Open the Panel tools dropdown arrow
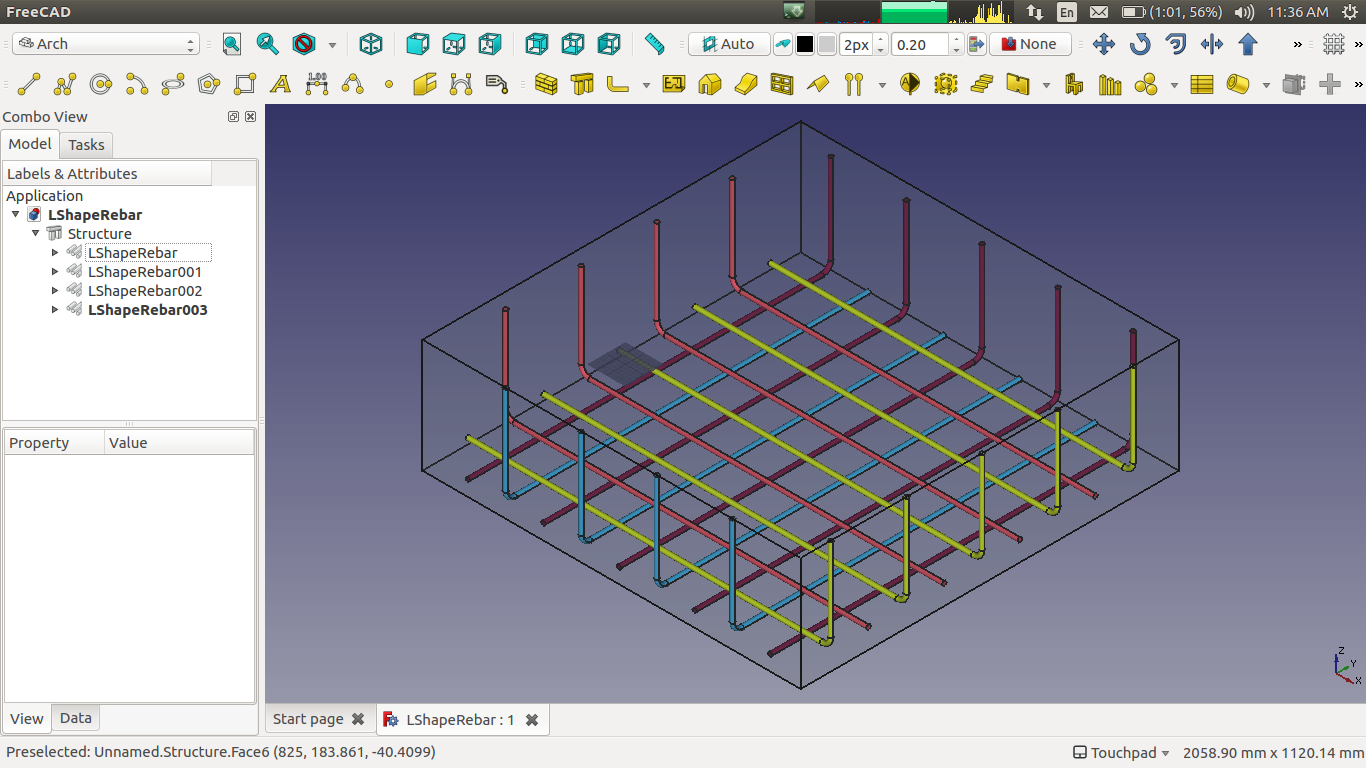The image size is (1366, 768). pyautogui.click(x=1046, y=85)
